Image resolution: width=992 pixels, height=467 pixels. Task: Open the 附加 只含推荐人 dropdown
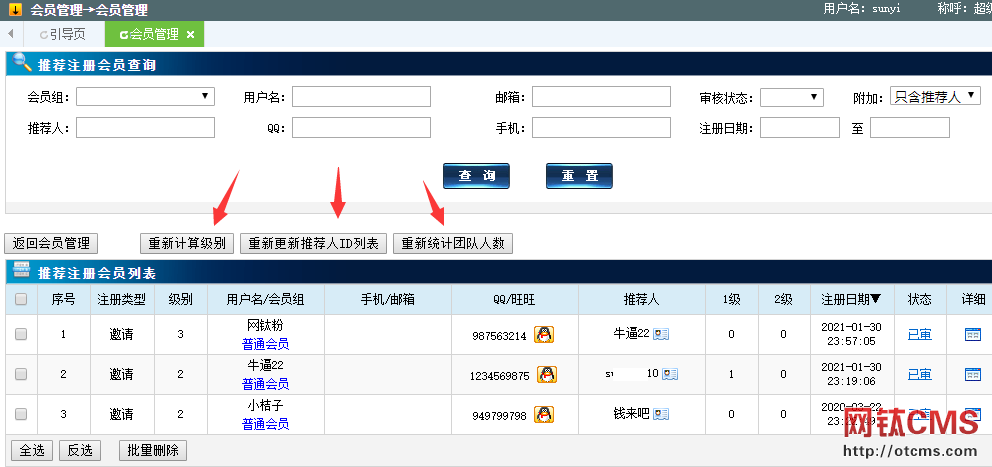point(935,96)
